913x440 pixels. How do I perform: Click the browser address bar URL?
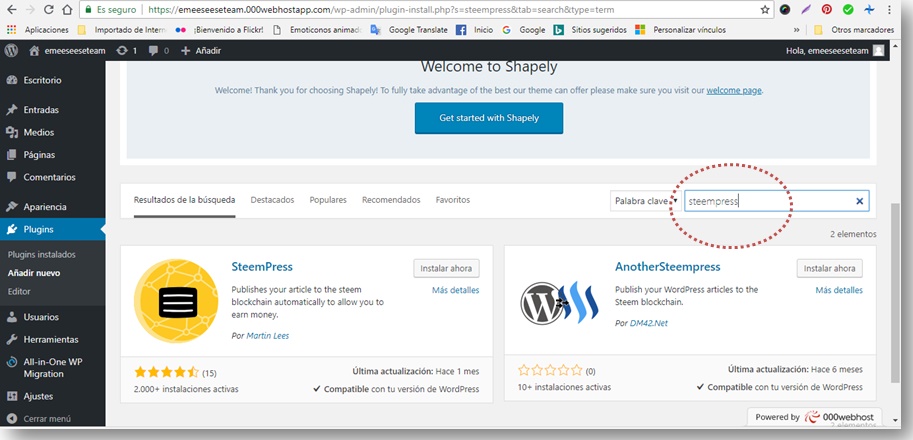tap(381, 10)
